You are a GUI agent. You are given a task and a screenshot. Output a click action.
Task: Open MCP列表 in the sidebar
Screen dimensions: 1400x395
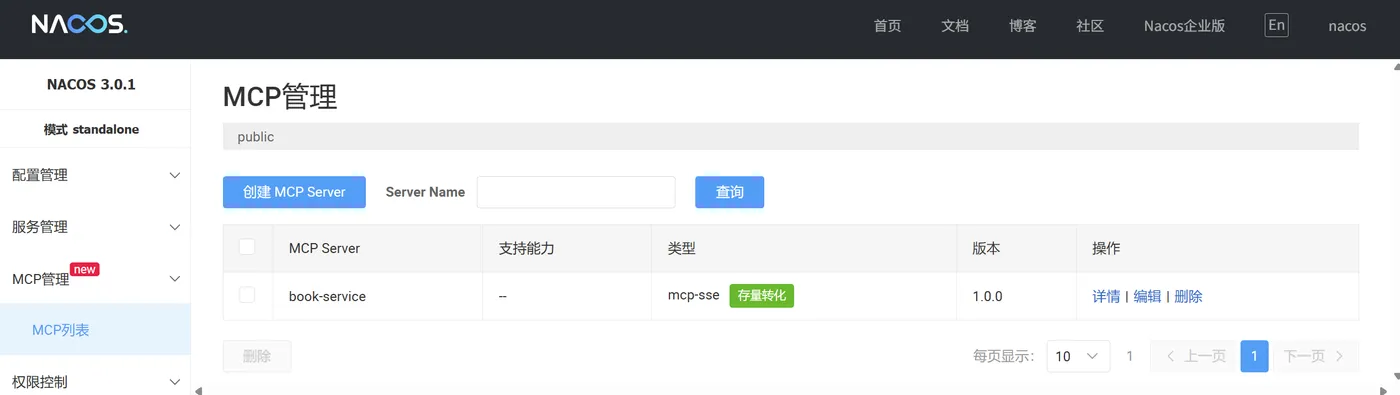95,329
